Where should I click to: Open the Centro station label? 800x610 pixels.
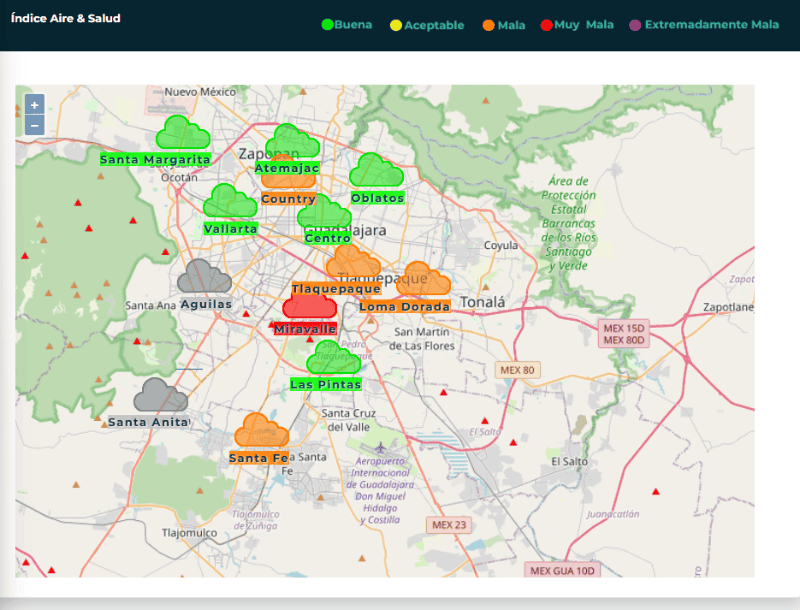coord(327,238)
